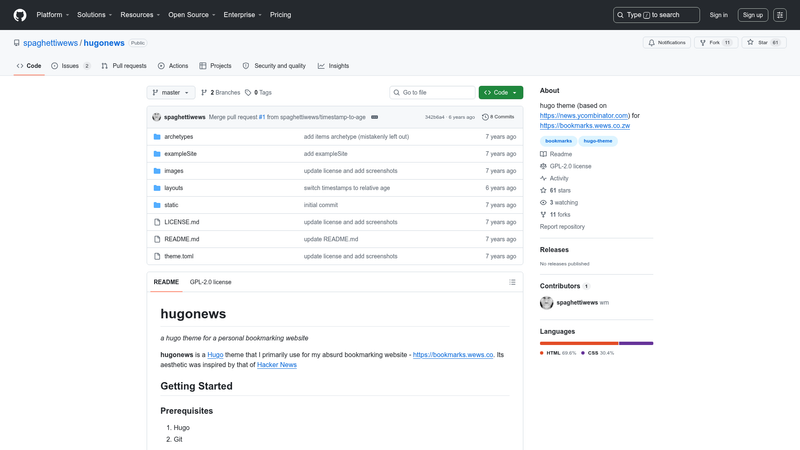Click the pulse icon next to Activity

(x=543, y=179)
